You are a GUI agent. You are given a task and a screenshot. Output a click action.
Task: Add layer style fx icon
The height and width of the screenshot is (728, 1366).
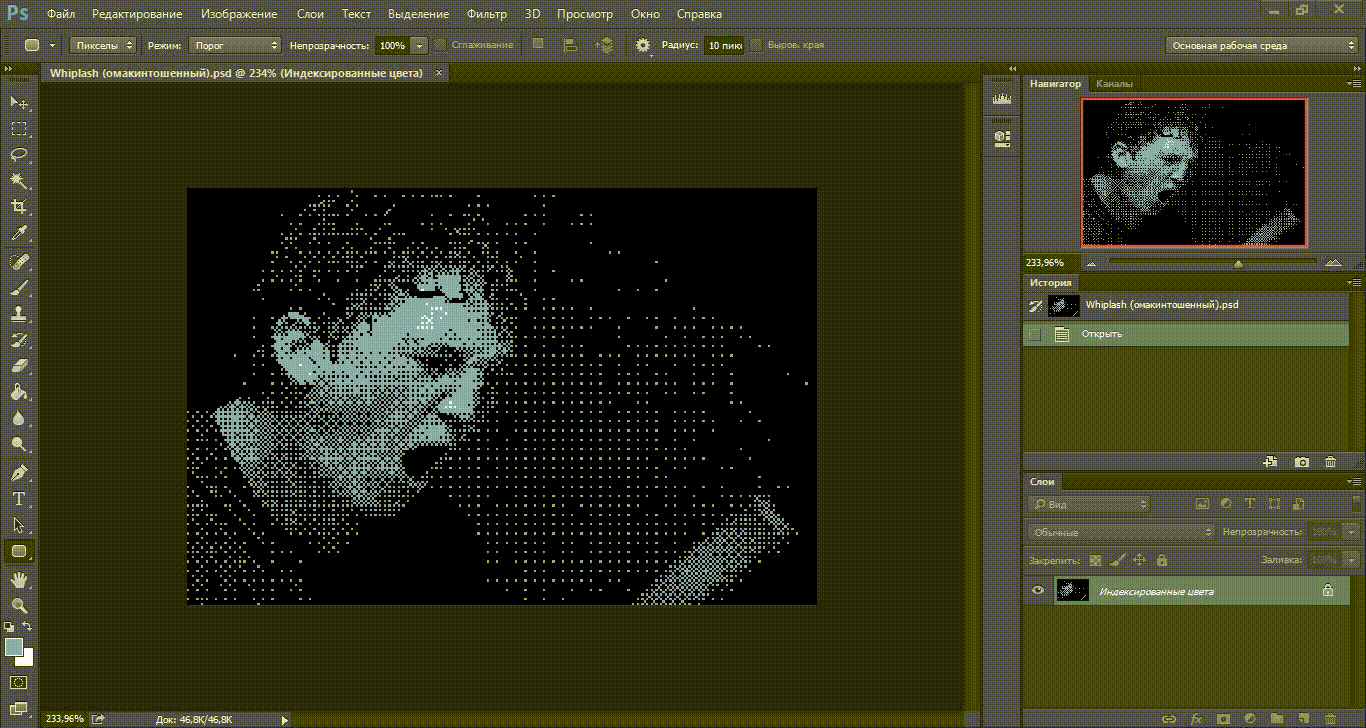[1196, 718]
